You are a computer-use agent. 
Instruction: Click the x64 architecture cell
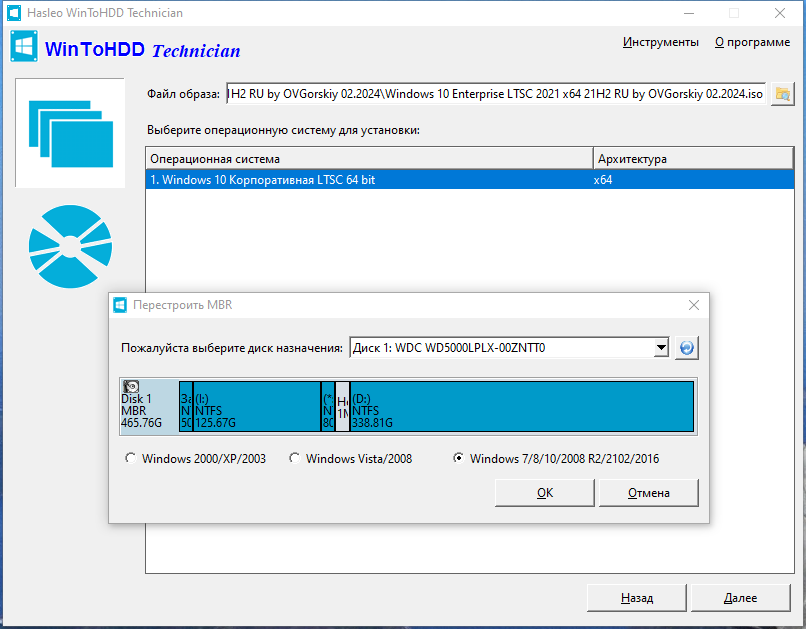[x=603, y=180]
